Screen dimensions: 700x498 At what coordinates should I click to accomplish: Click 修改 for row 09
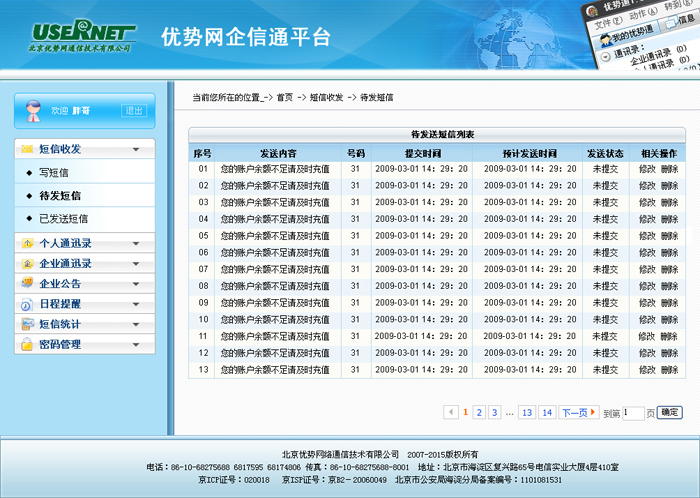(647, 303)
